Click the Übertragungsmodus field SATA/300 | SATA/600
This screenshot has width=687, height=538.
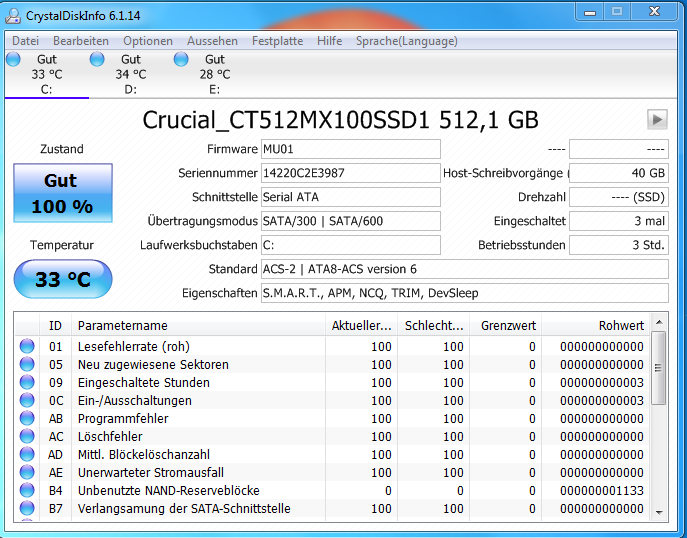tap(351, 221)
